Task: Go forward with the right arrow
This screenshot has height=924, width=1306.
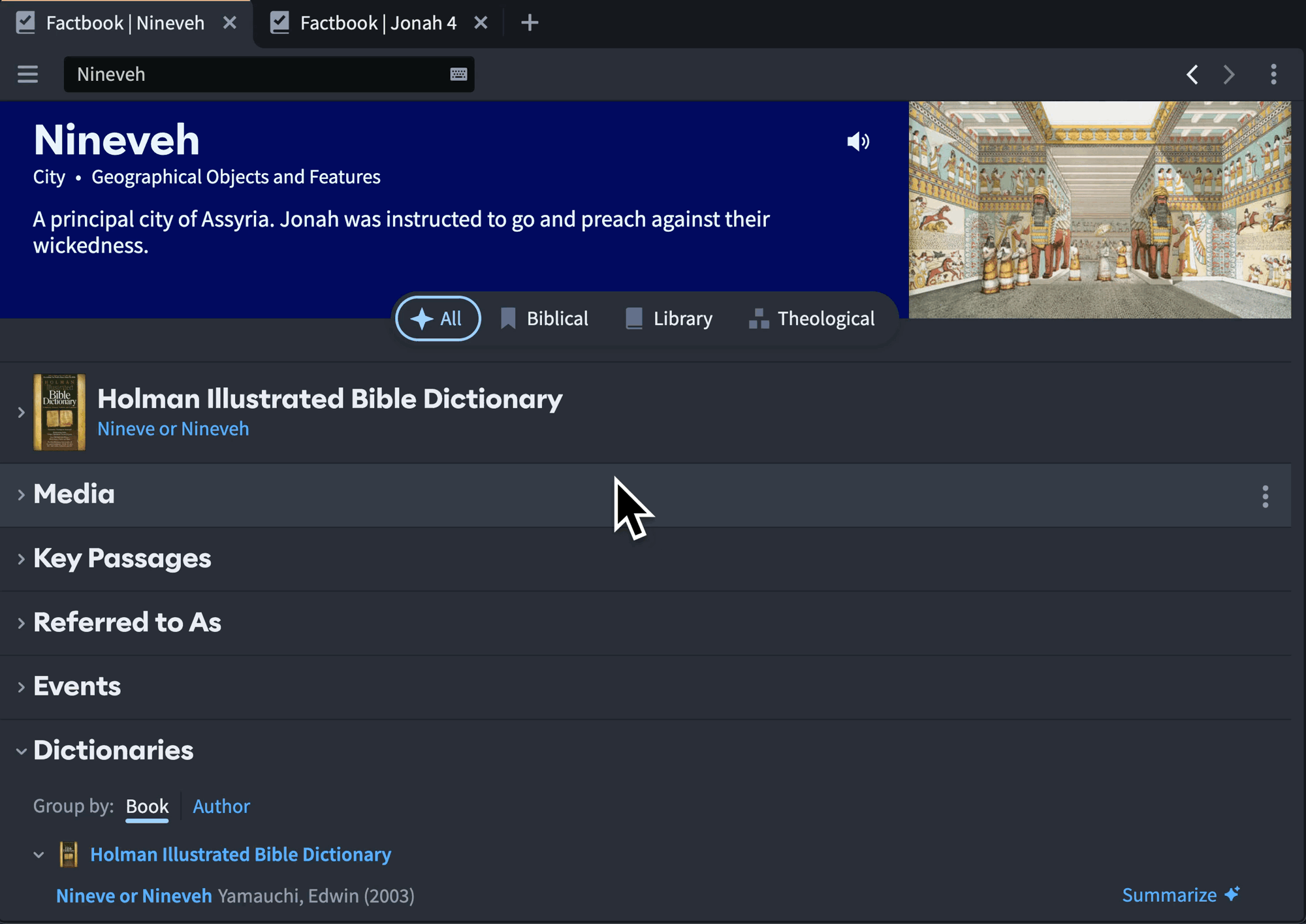Action: 1229,74
